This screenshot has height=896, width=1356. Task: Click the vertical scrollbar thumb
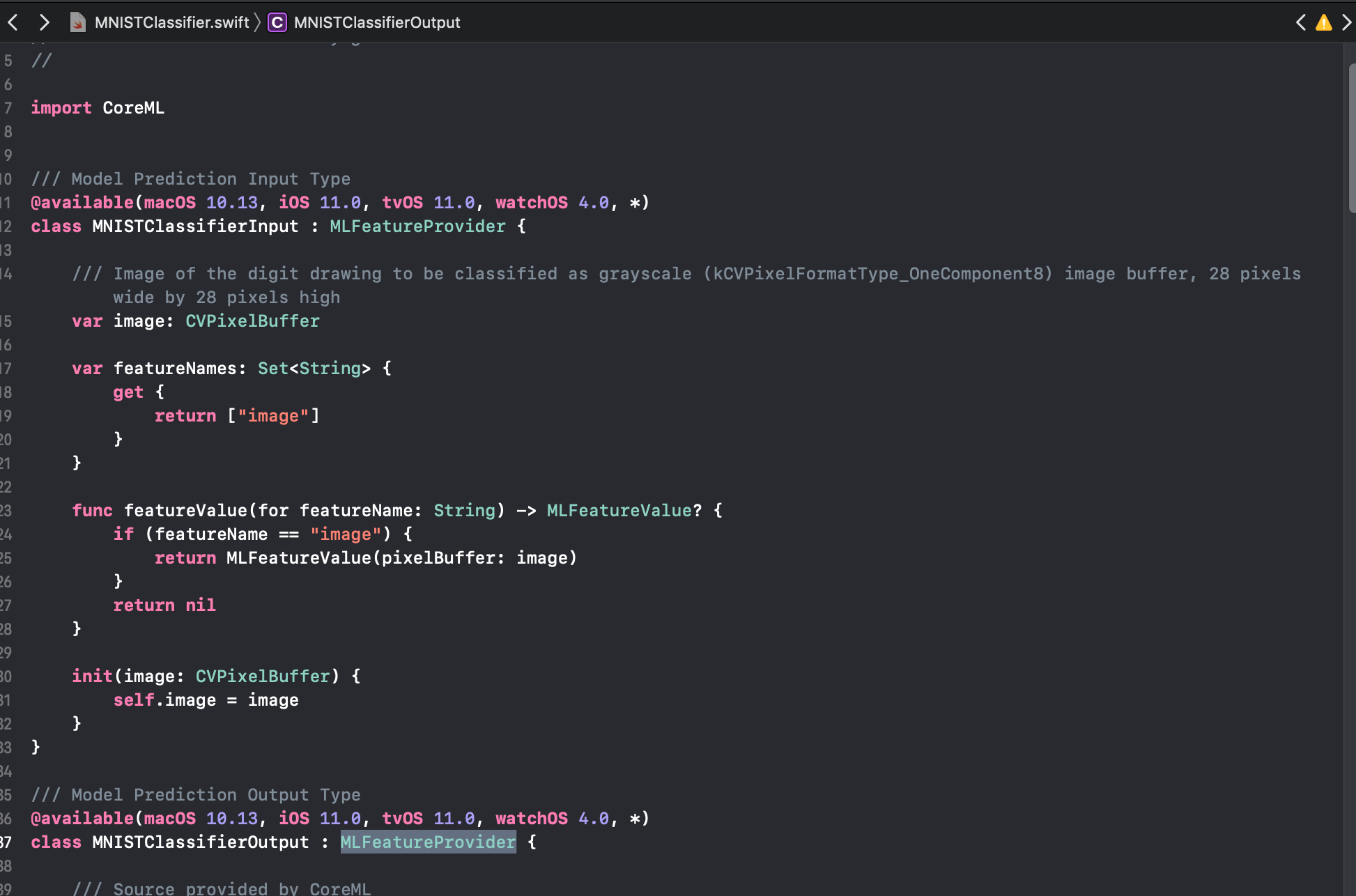pyautogui.click(x=1352, y=139)
